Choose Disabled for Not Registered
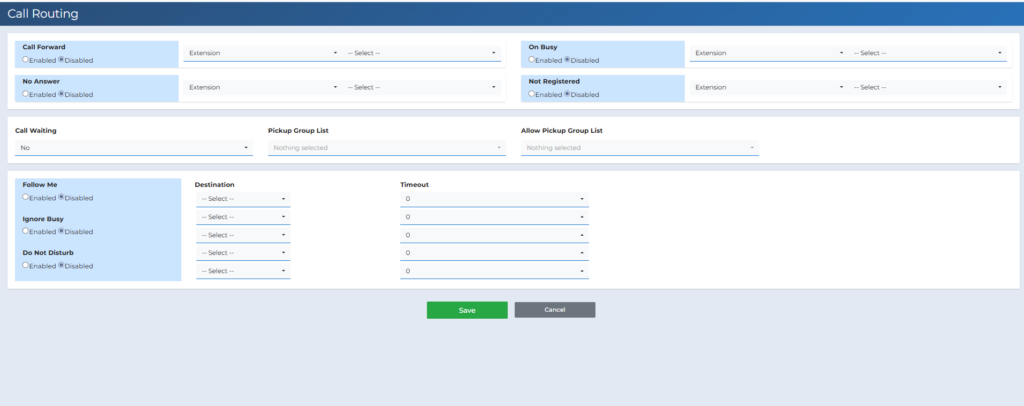This screenshot has height=406, width=1024. 569,95
